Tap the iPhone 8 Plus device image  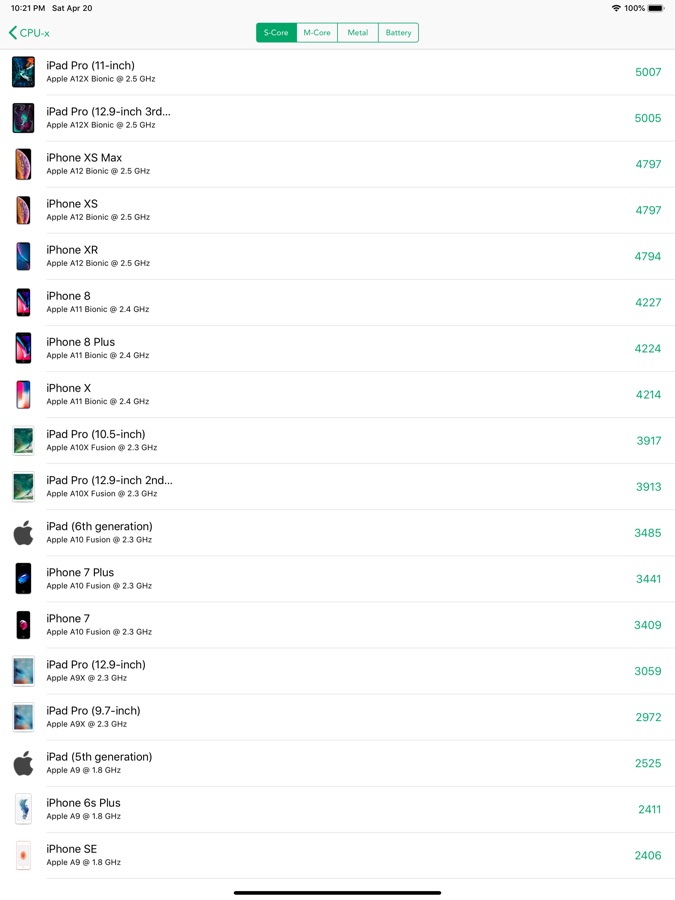click(23, 348)
